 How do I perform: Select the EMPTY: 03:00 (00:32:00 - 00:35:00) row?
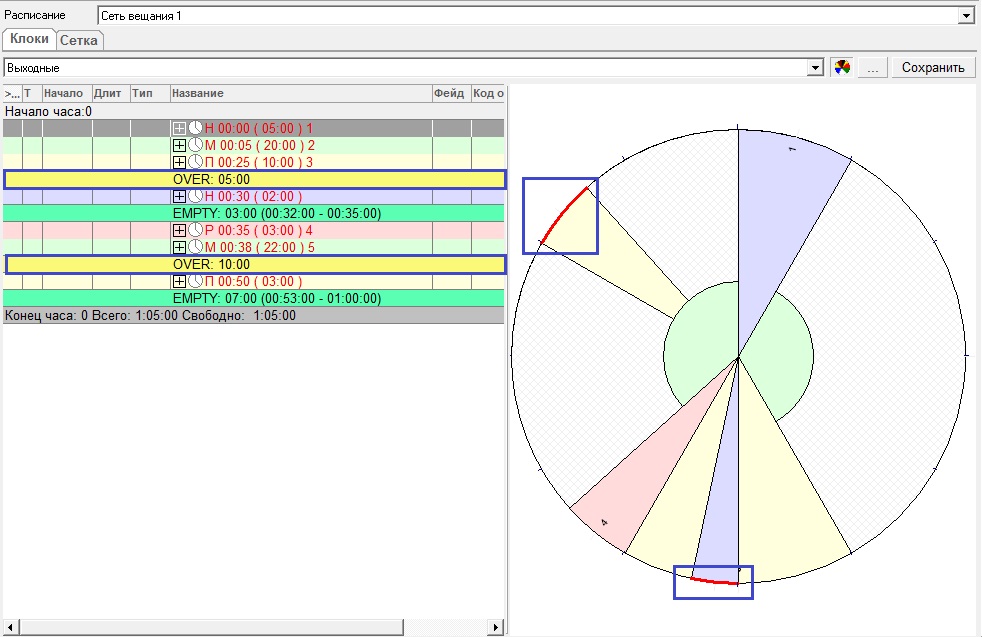pos(254,213)
